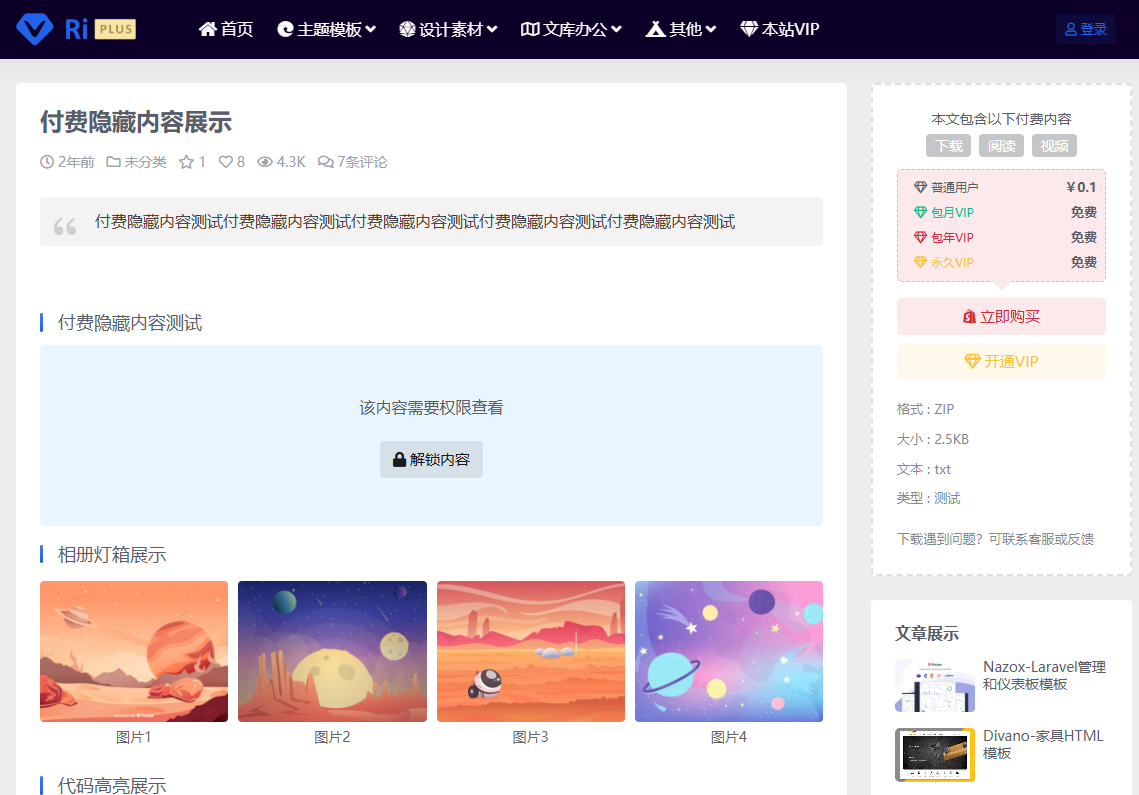Click 普通用户 price row

point(1005,187)
